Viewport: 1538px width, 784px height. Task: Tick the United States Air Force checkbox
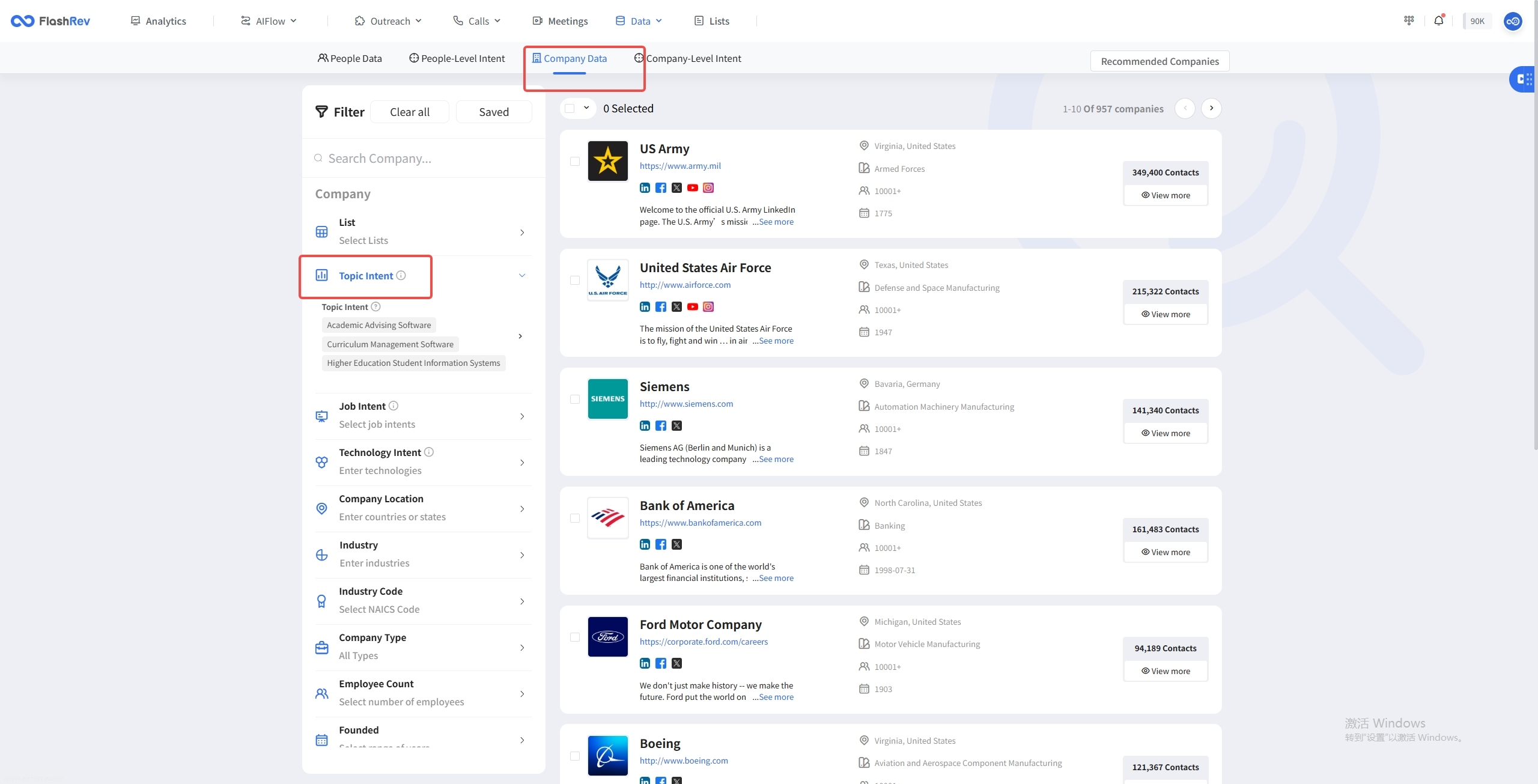[575, 280]
